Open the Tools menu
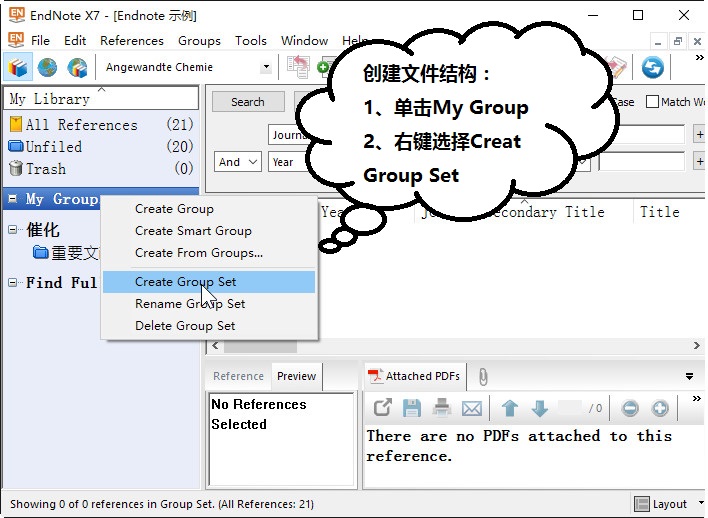708x518 pixels. (x=251, y=41)
